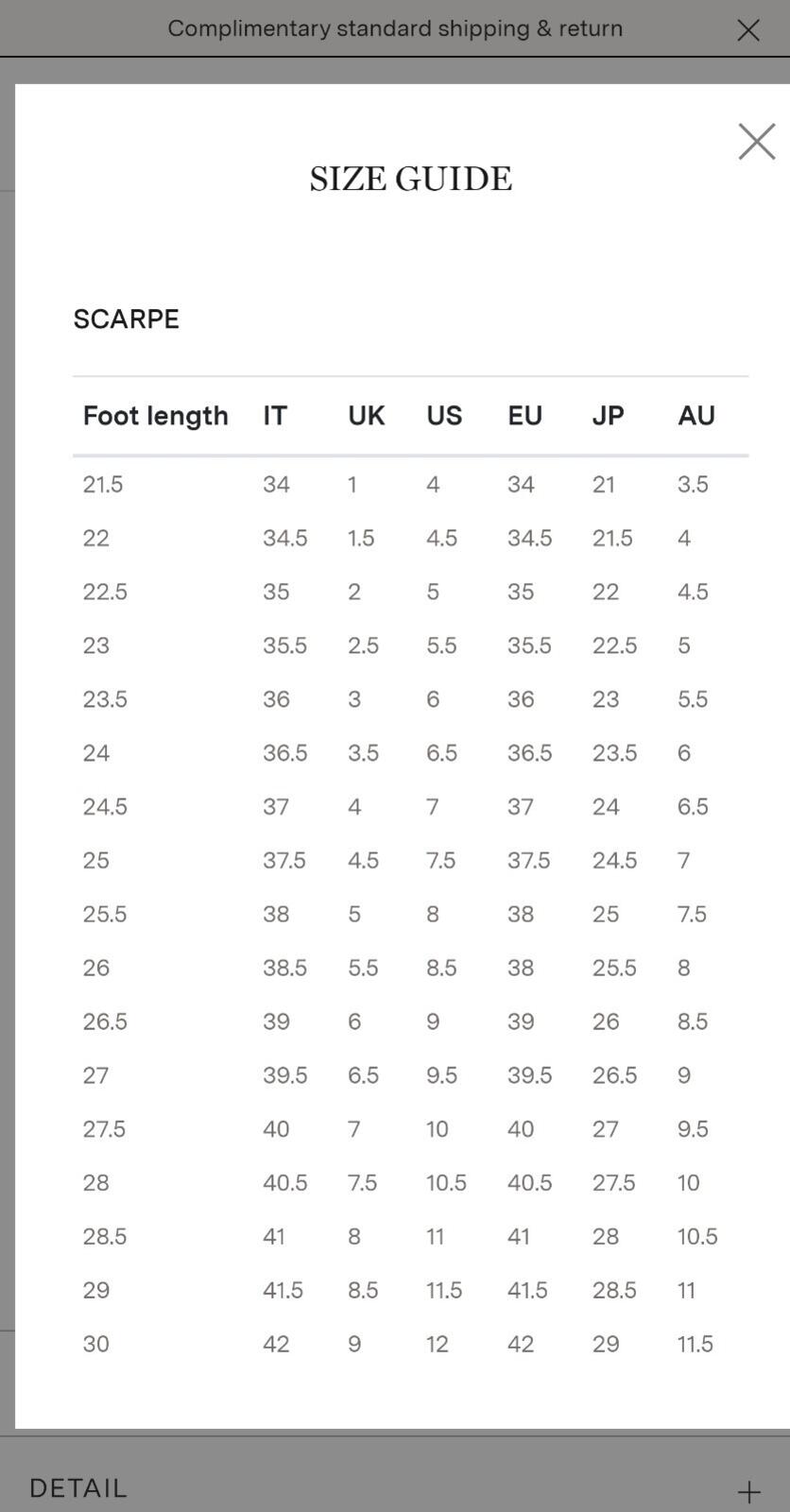Click the SIZE GUIDE title
Screen dimensions: 790x1512
point(411,179)
